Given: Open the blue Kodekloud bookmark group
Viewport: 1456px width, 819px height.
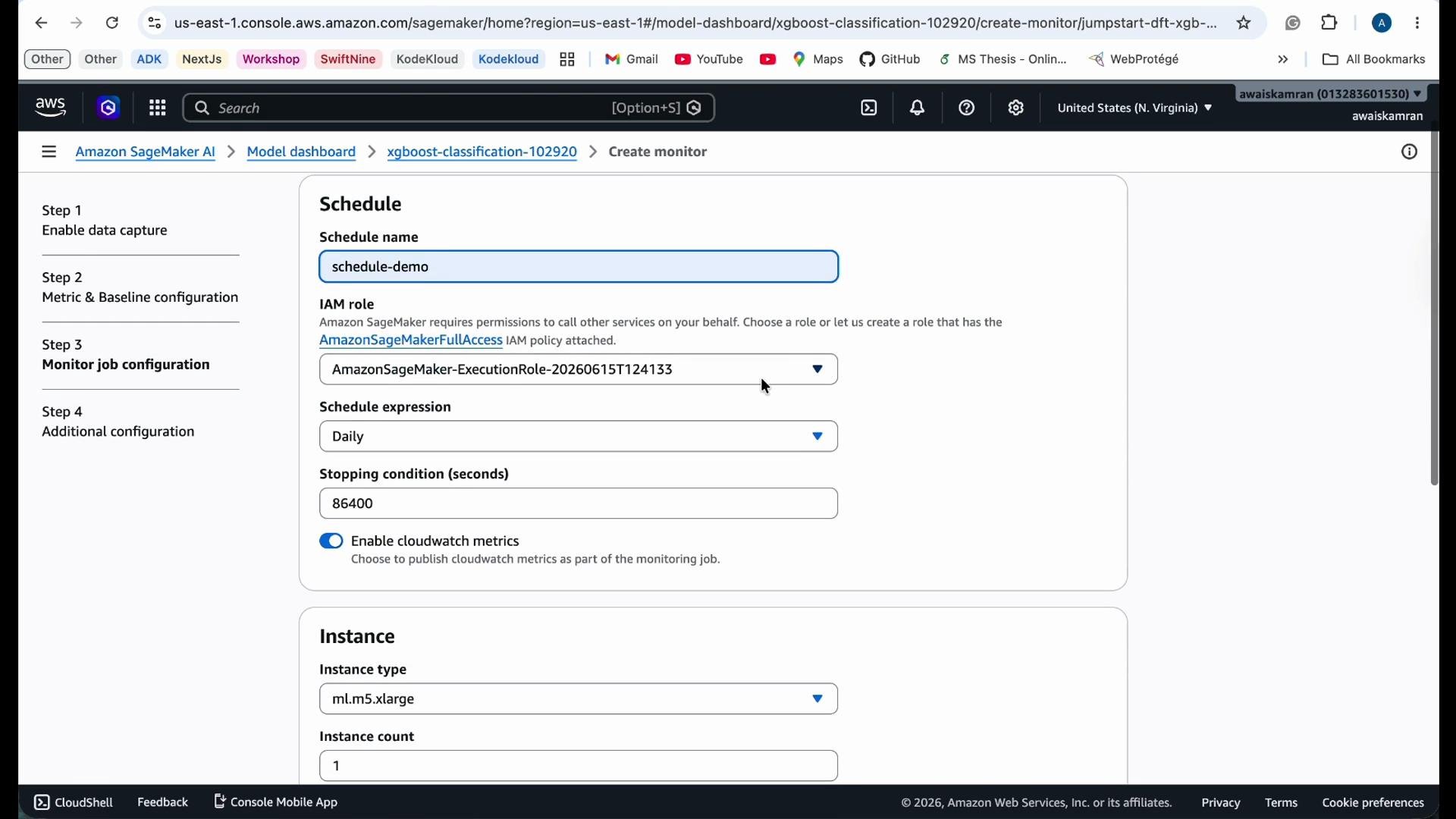Looking at the screenshot, I should [509, 60].
